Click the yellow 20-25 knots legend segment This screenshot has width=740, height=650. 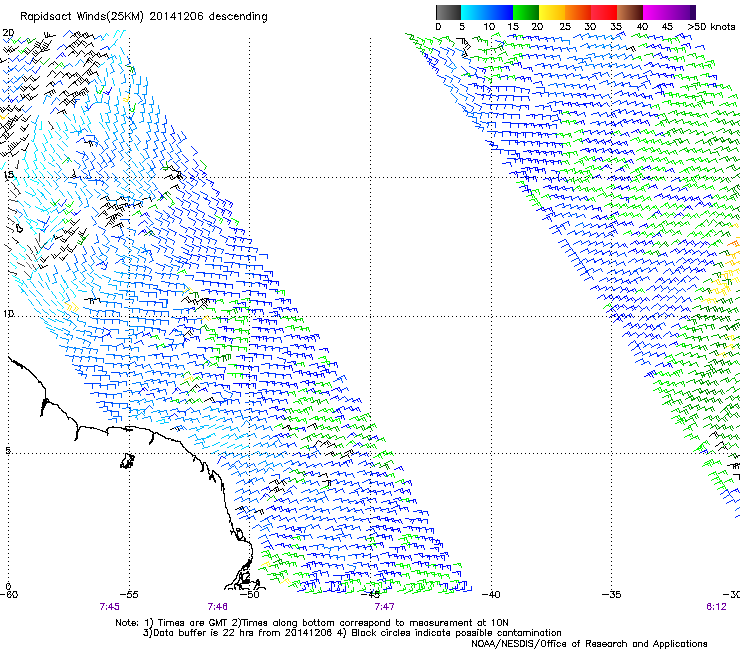click(552, 12)
